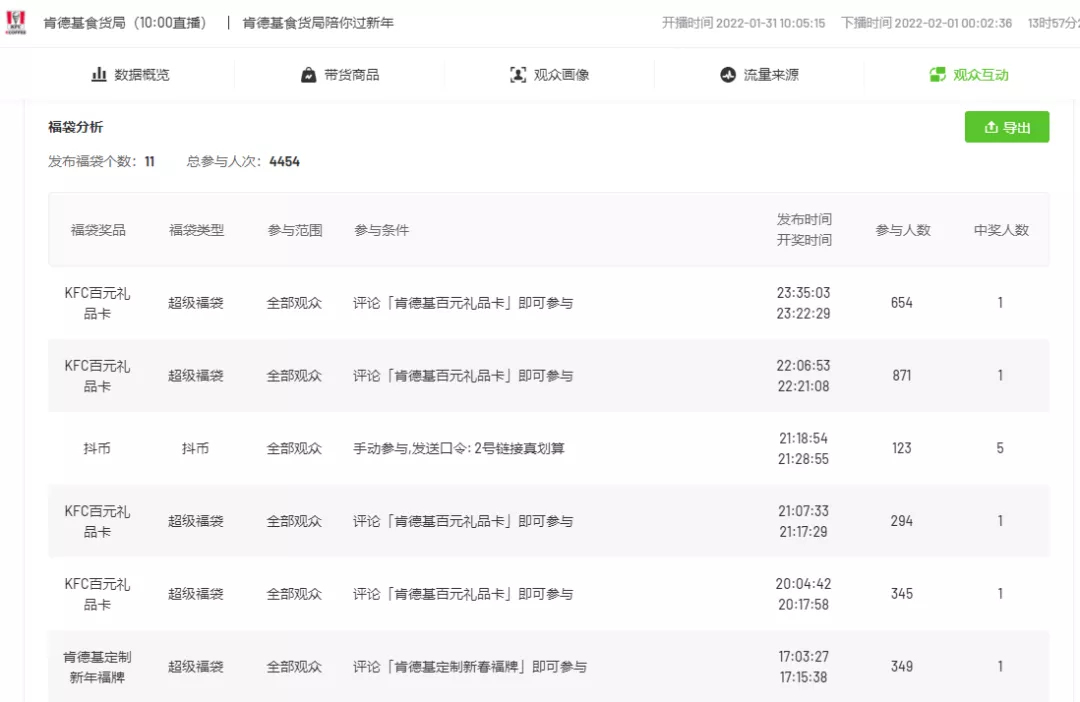This screenshot has height=702, width=1080.
Task: Click the 福袋类型 column header
Action: (196, 230)
